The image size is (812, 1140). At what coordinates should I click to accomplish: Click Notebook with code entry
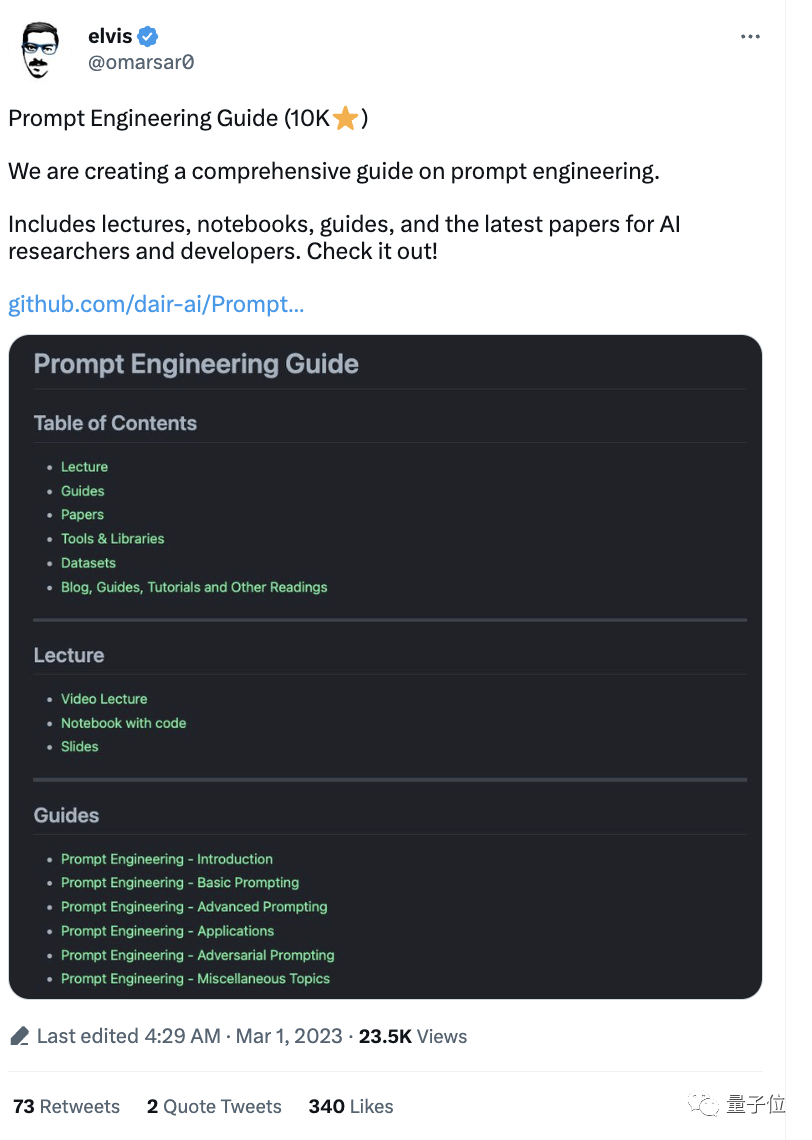tap(124, 723)
